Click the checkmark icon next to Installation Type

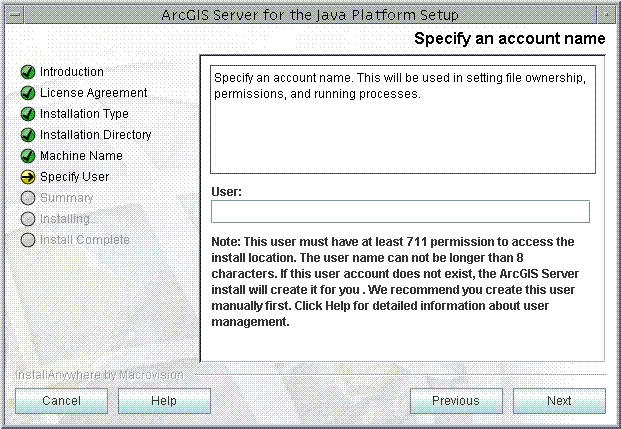coord(28,114)
